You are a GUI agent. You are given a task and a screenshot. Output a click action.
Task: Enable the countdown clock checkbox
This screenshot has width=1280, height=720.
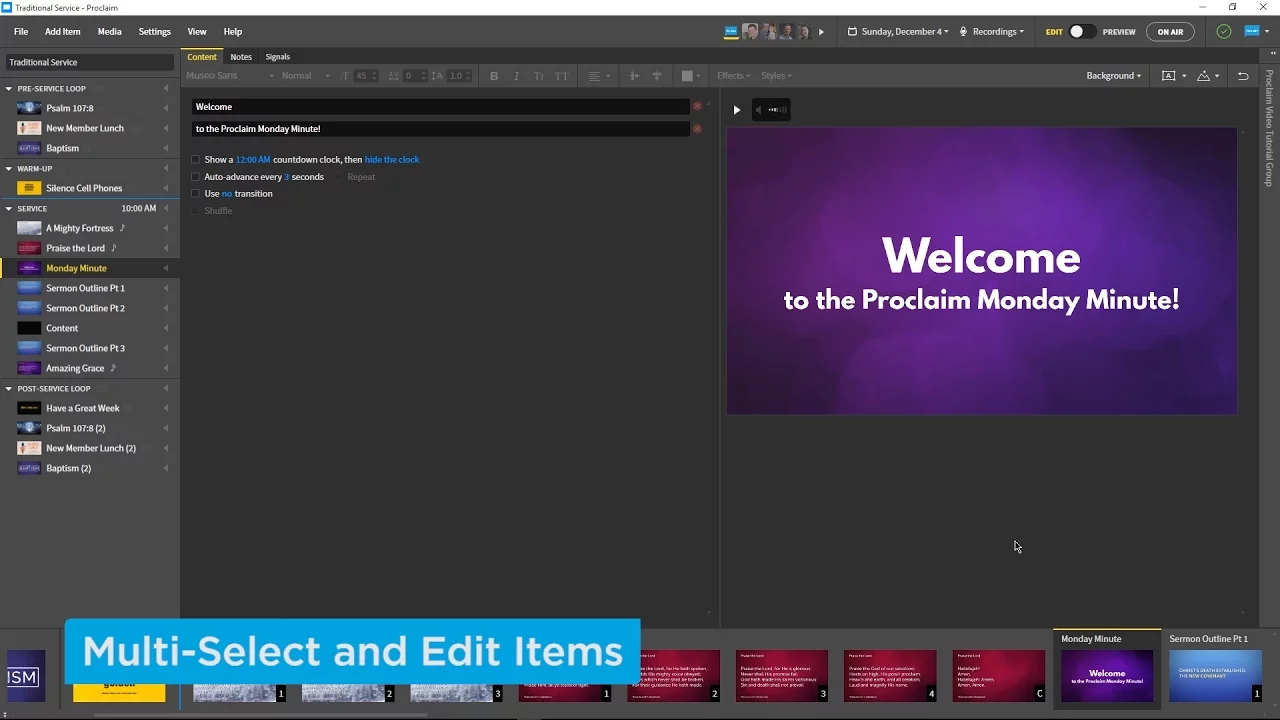pos(196,160)
